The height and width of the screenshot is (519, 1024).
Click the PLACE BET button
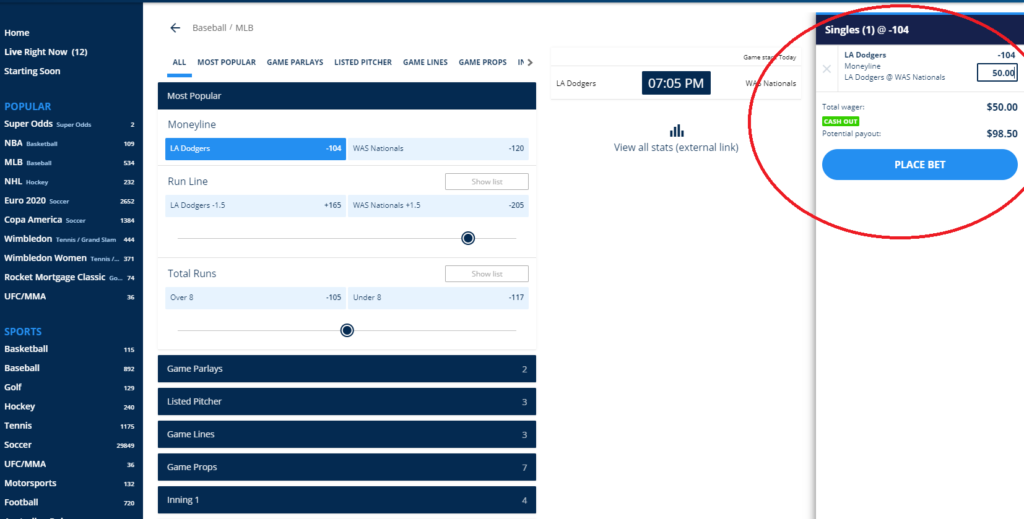[x=920, y=165]
